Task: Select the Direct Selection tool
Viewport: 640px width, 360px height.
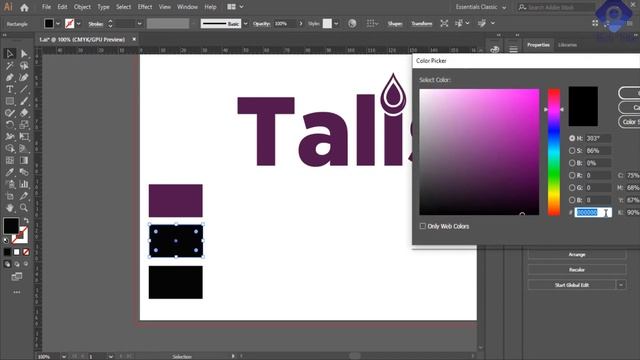Action: point(24,54)
